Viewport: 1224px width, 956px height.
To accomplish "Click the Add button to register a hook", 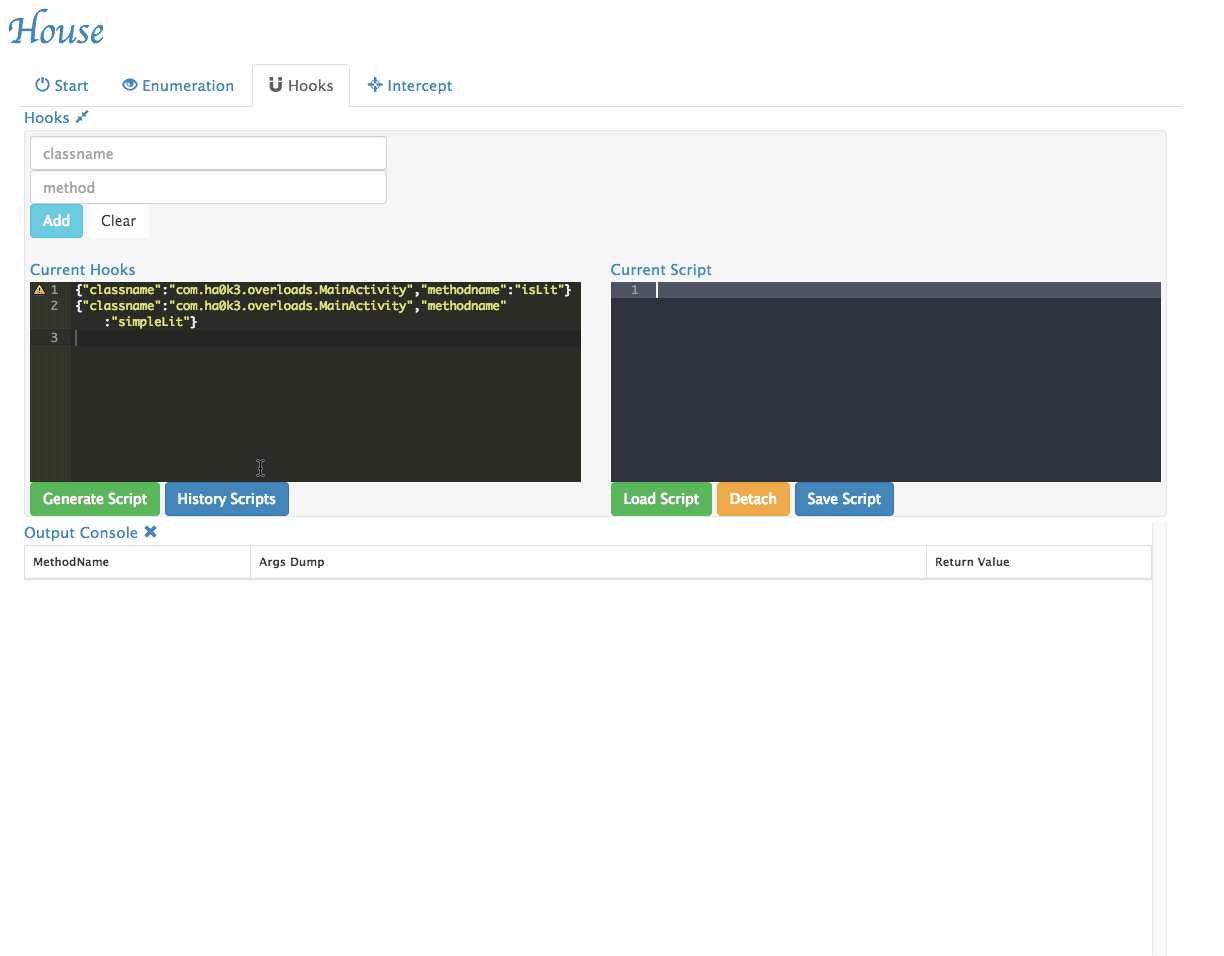I will tap(56, 220).
